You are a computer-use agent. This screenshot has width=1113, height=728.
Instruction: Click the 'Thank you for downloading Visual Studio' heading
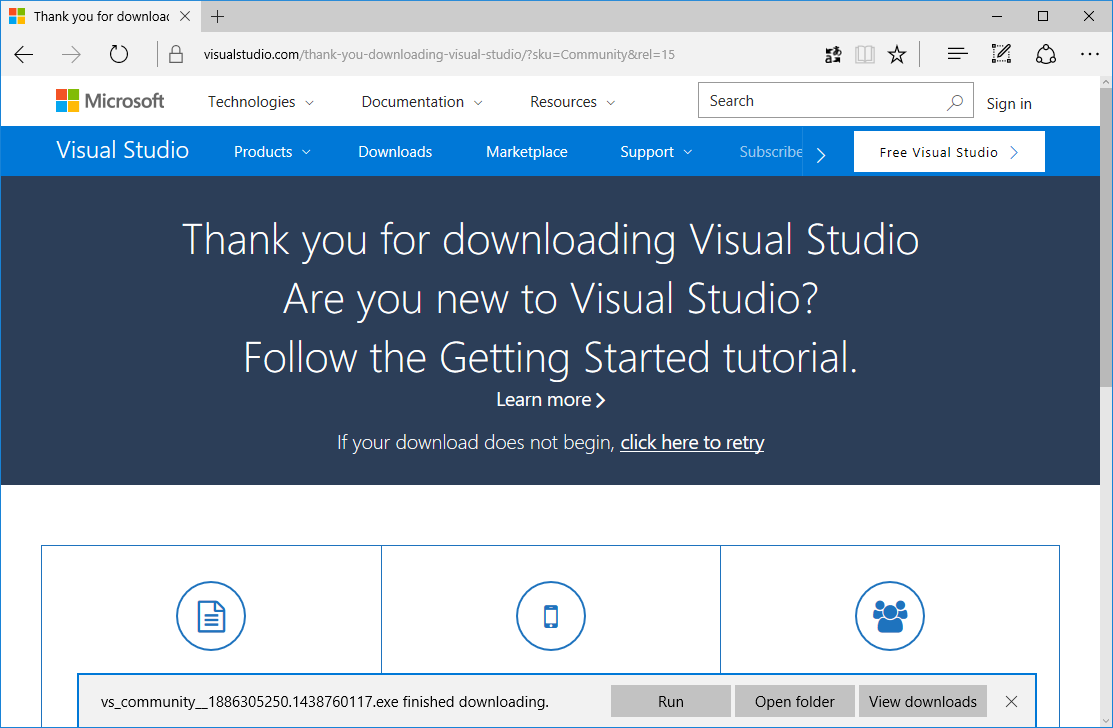(551, 239)
